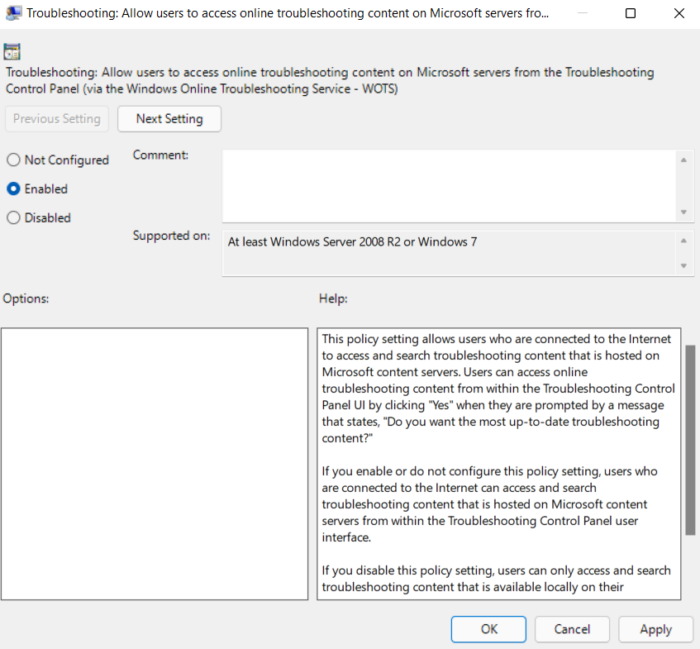
Task: Choose the Enabled radio button
Action: point(14,189)
